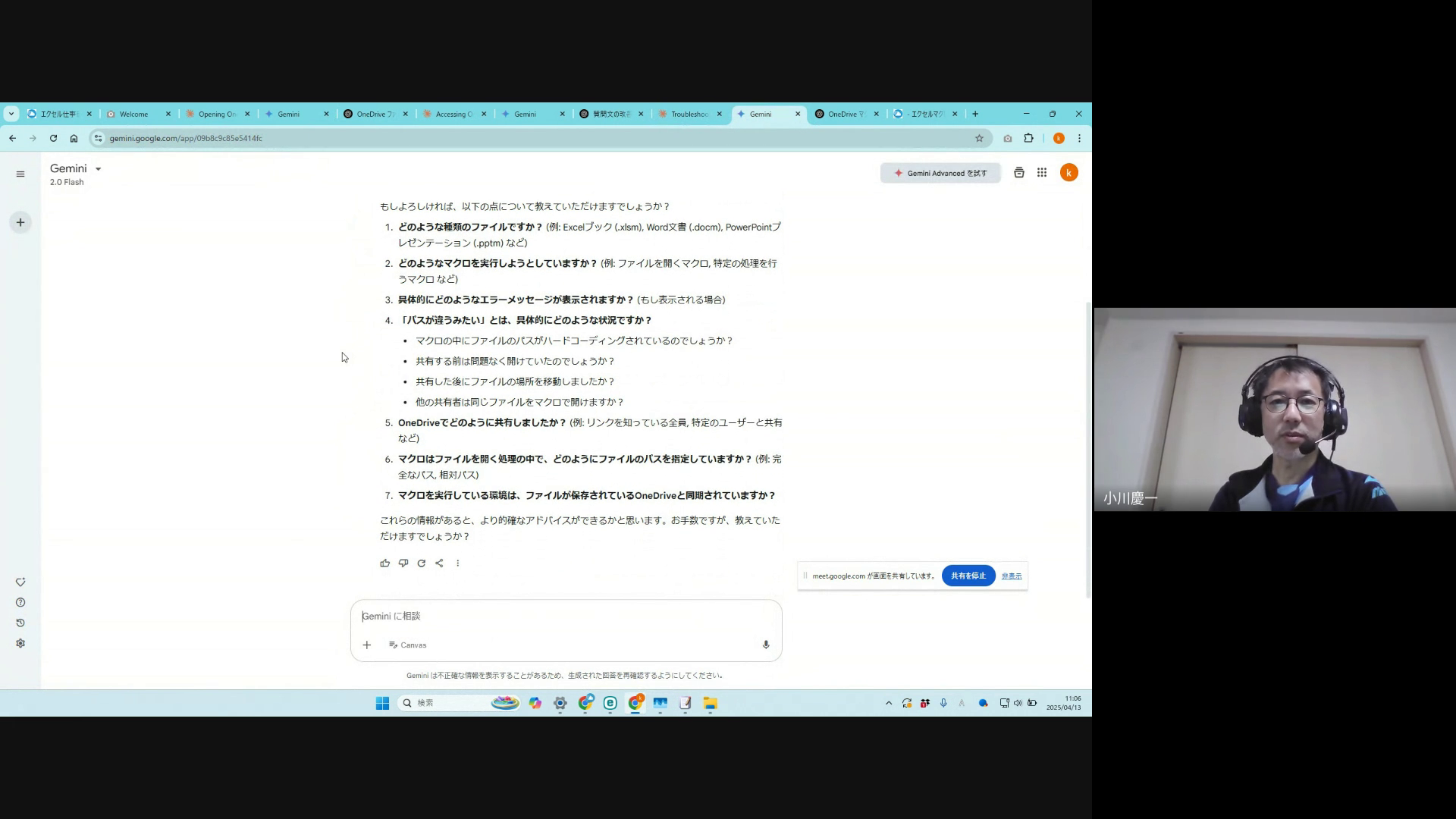Click the share response icon

pyautogui.click(x=439, y=563)
